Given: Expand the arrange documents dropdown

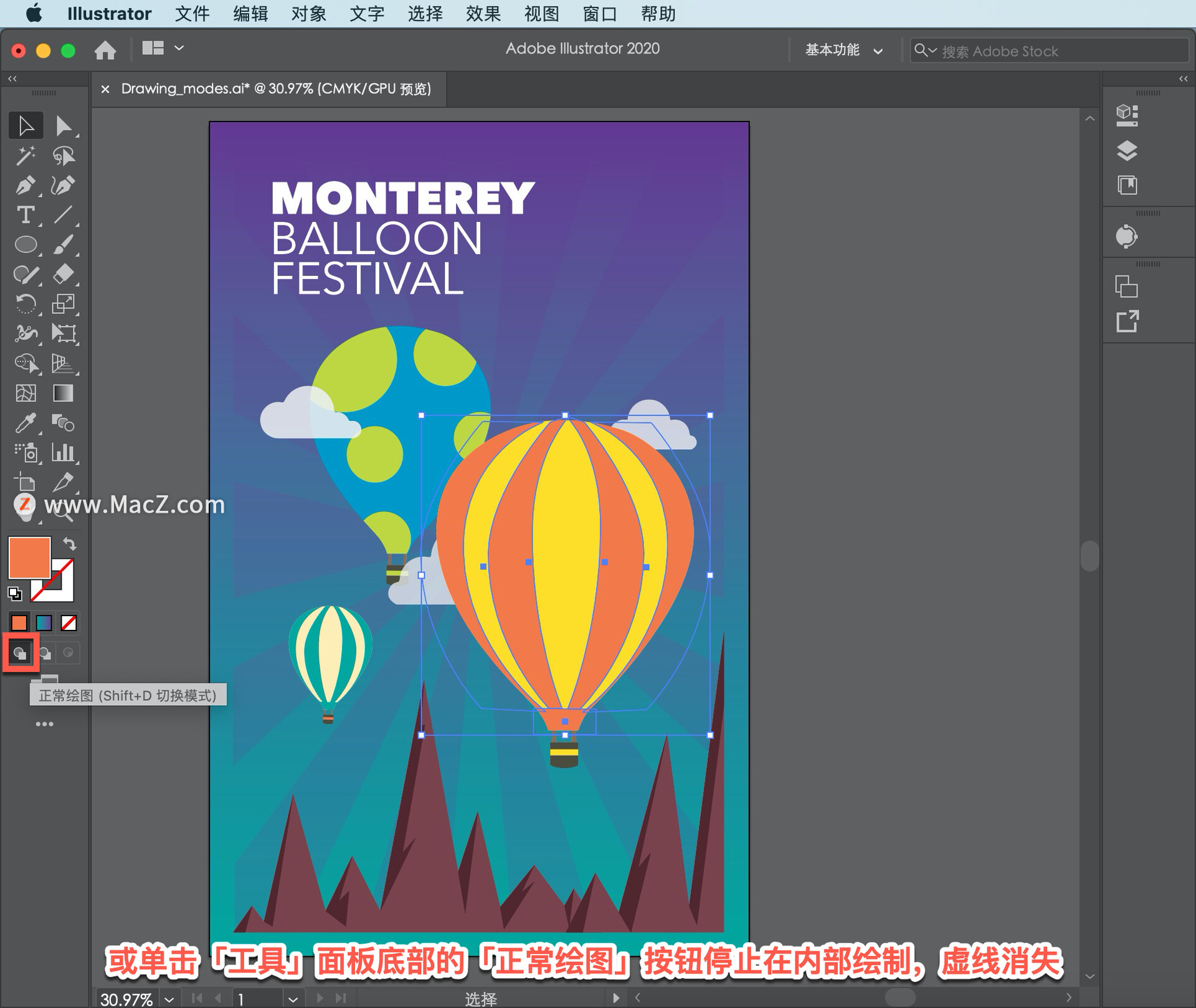Looking at the screenshot, I should click(x=179, y=48).
